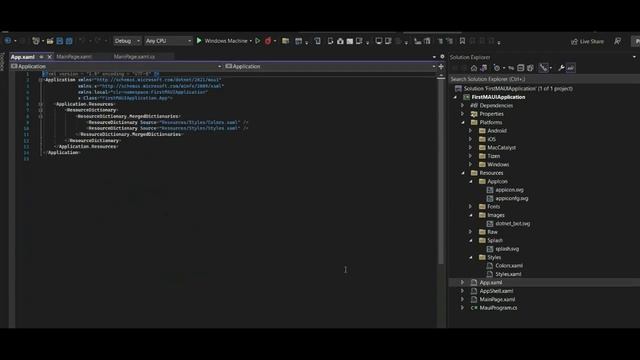Click the Save All icon in the toolbar
Viewport: 640px width, 360px height.
[x=69, y=41]
